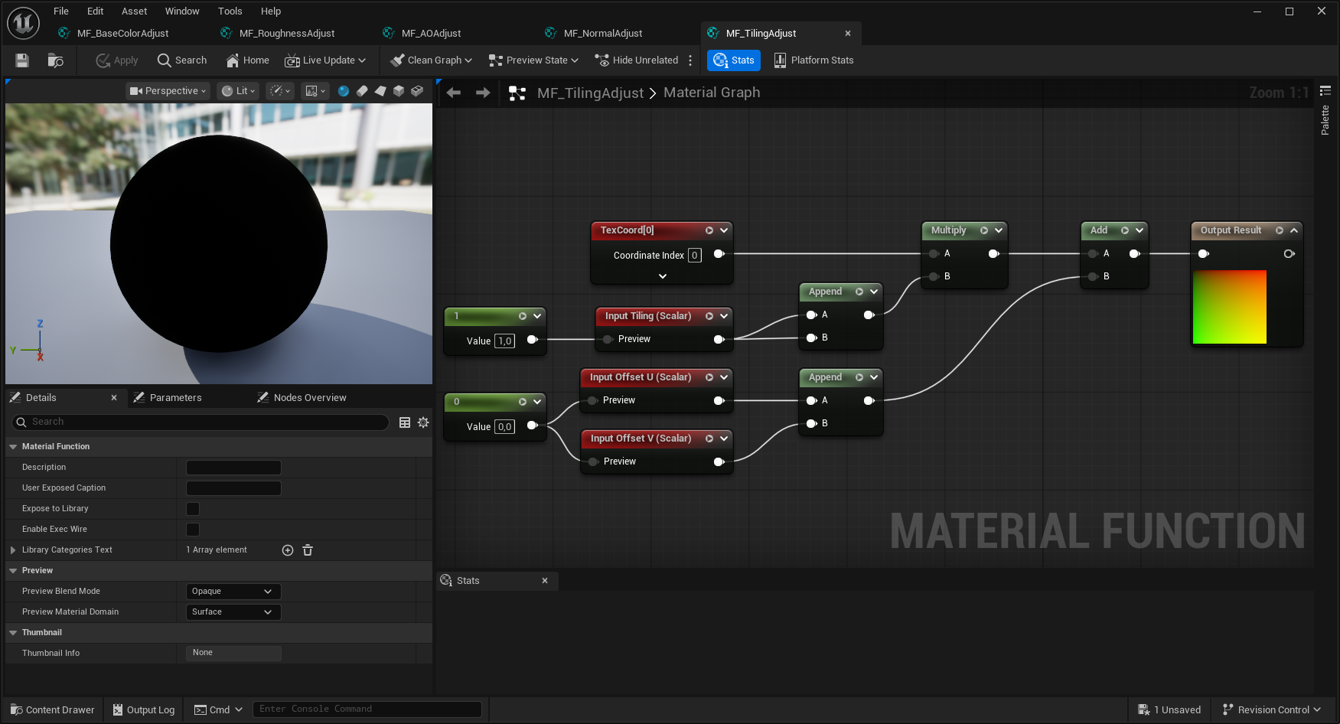Screen dimensions: 1340x724
Task: Delete Library Categories array elements with trash icon
Action: click(308, 550)
